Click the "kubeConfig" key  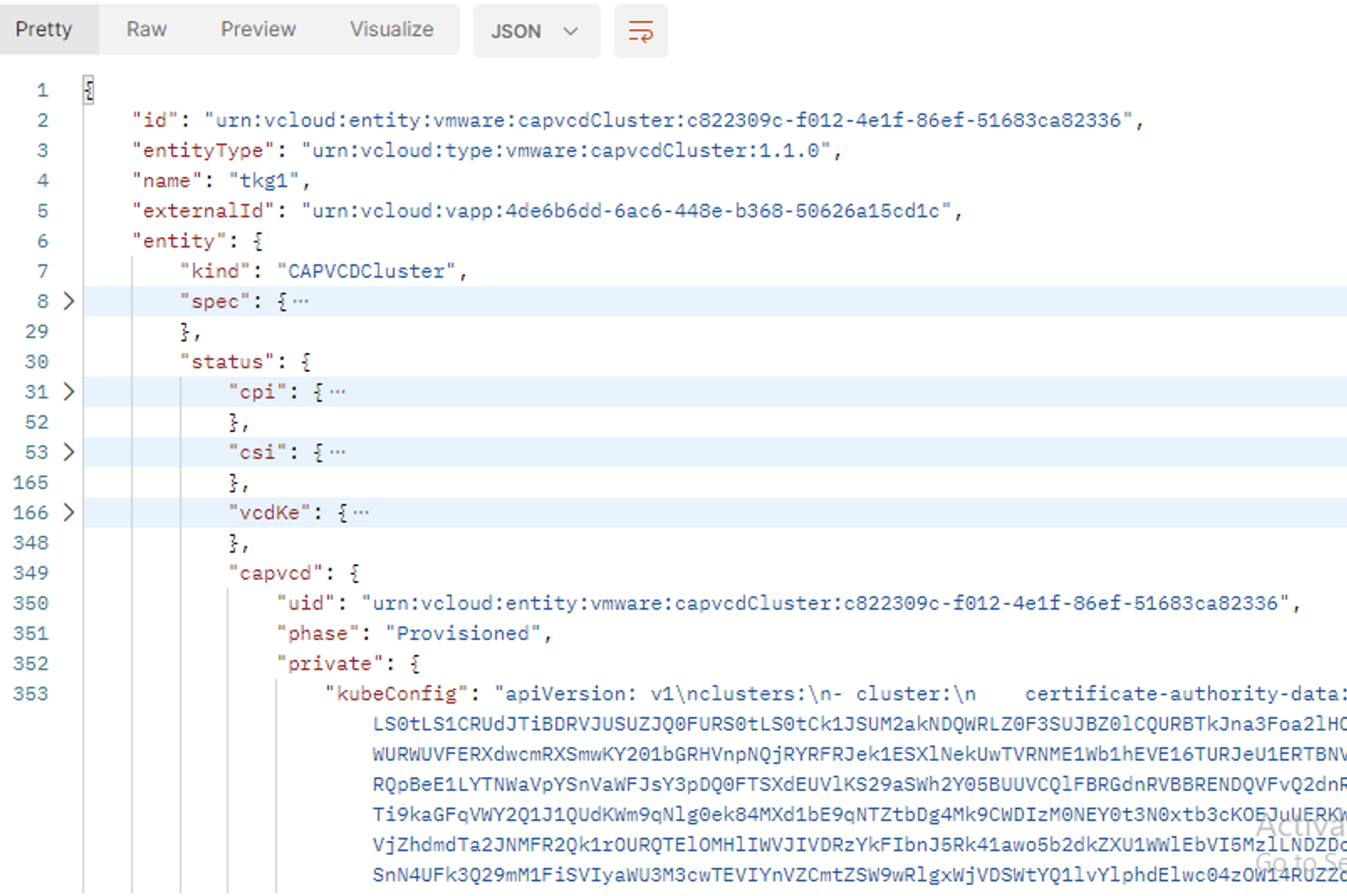(396, 694)
